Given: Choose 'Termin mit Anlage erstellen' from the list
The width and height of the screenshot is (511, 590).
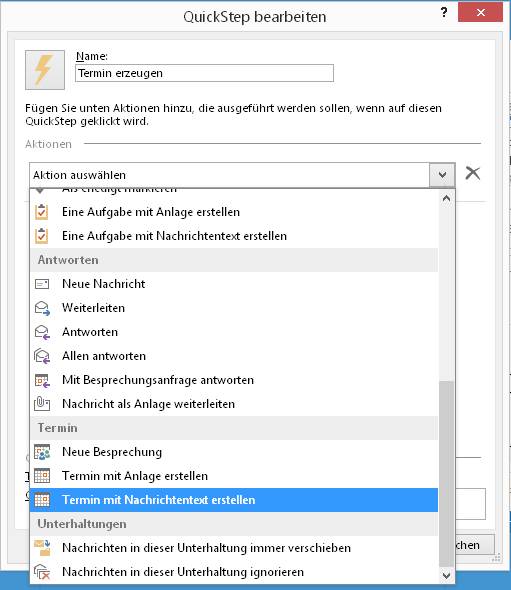Looking at the screenshot, I should point(234,476).
